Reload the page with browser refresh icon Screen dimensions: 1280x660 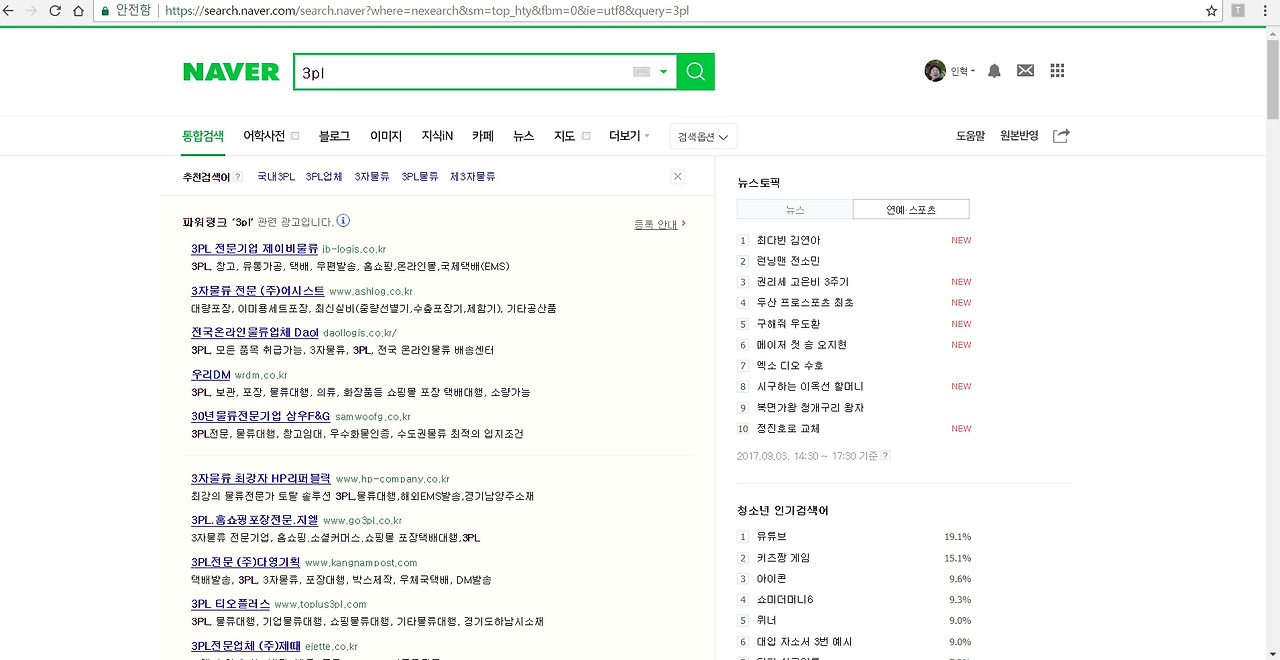(x=54, y=11)
